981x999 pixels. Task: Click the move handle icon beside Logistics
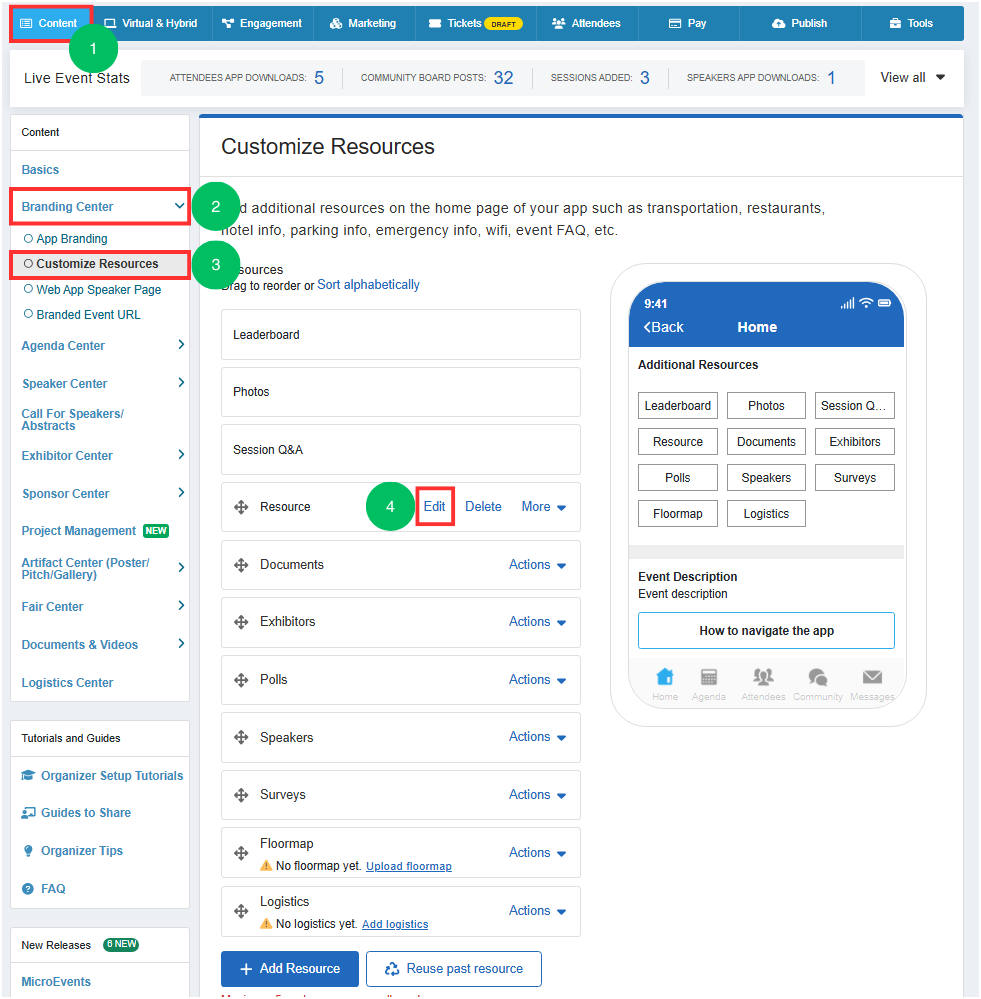click(x=241, y=911)
